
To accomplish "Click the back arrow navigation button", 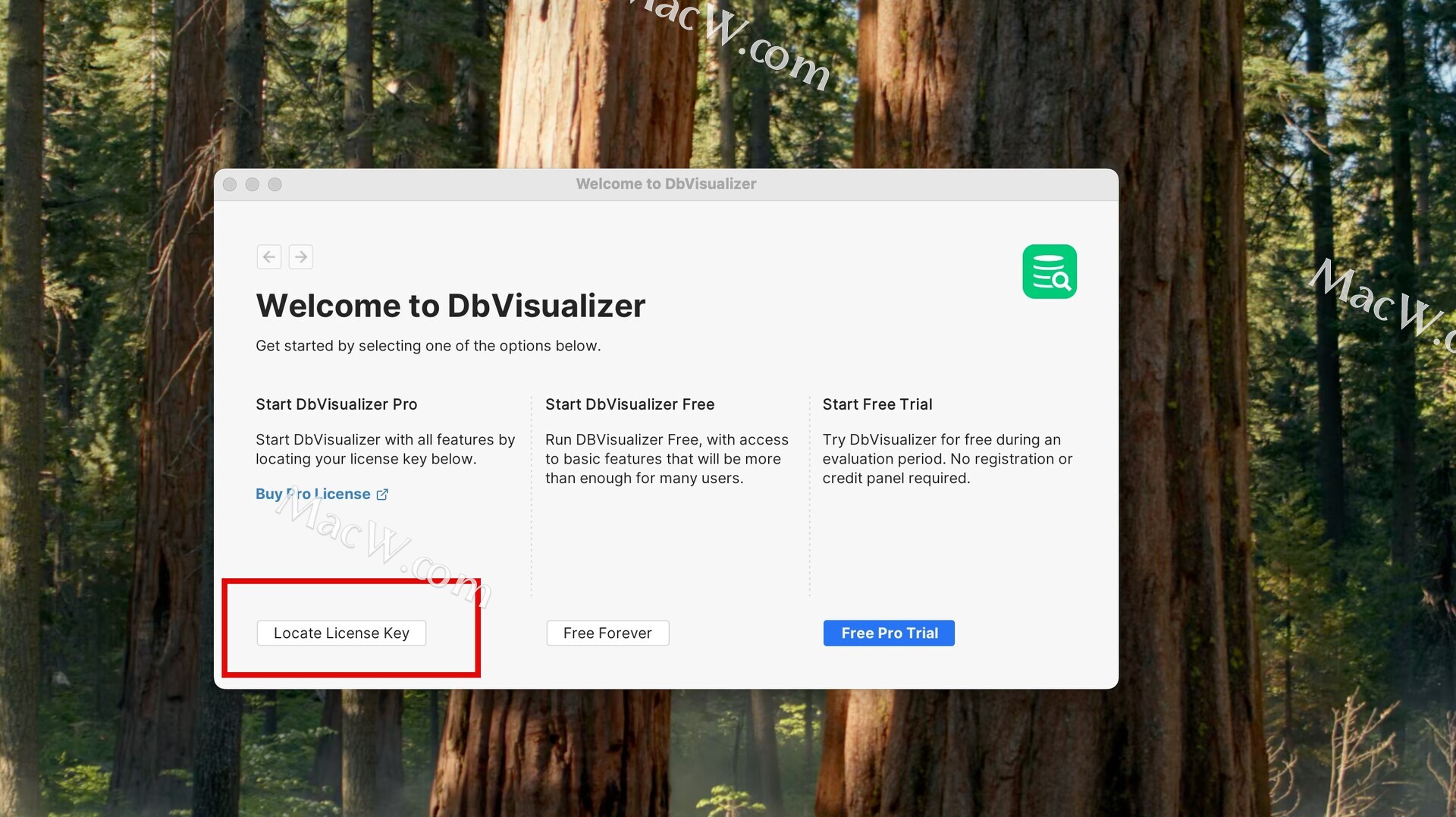I will click(268, 257).
